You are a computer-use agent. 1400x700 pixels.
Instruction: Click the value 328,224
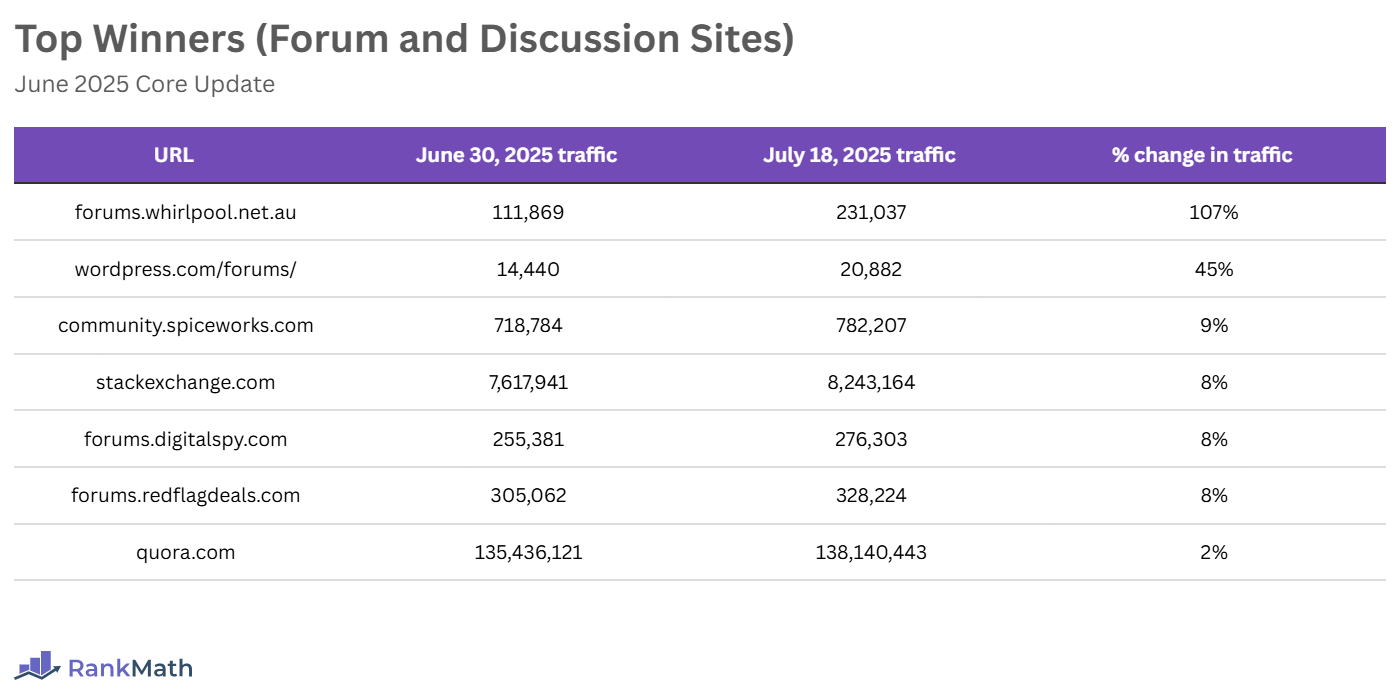871,495
